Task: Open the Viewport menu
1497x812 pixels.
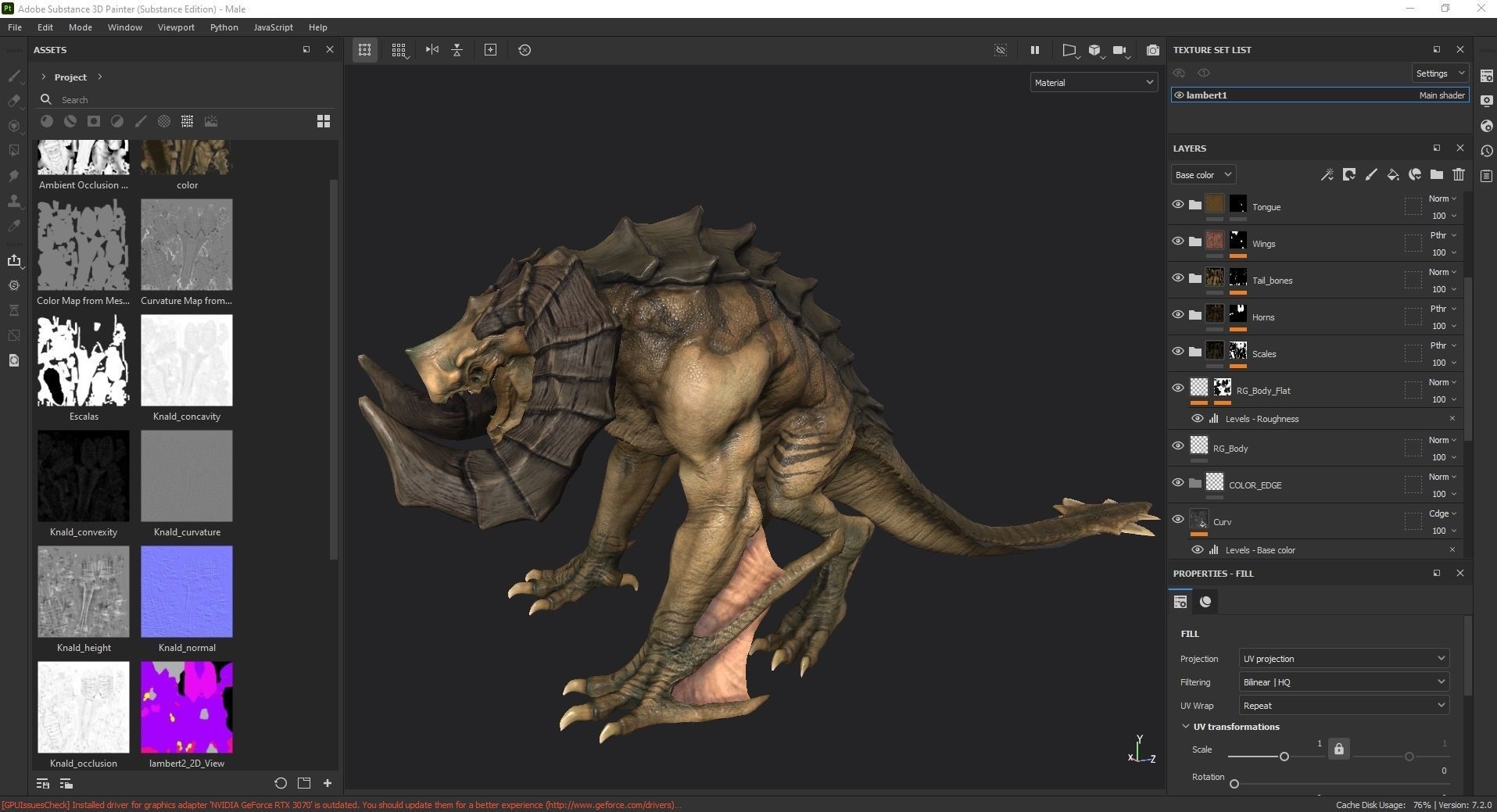Action: [x=176, y=27]
